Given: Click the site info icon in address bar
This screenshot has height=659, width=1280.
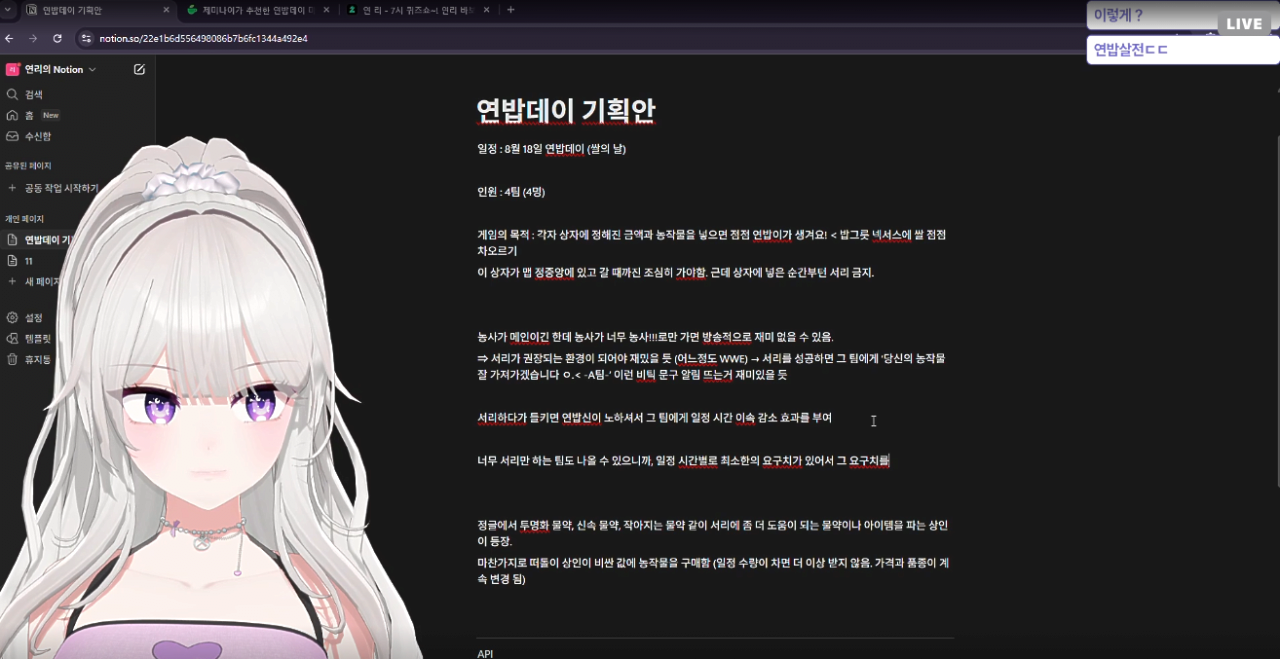Looking at the screenshot, I should (x=86, y=38).
